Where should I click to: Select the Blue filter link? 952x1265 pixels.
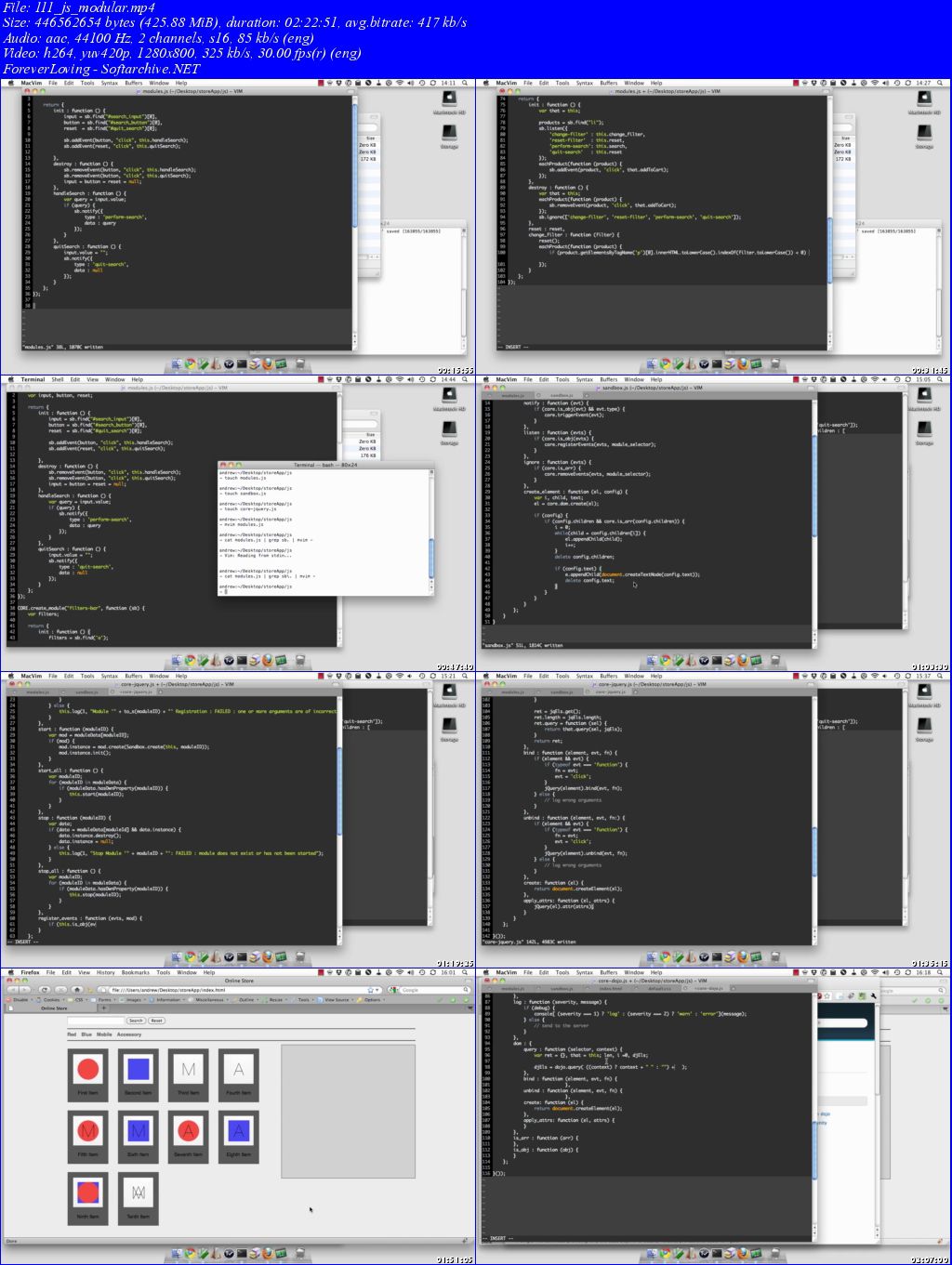(86, 1034)
